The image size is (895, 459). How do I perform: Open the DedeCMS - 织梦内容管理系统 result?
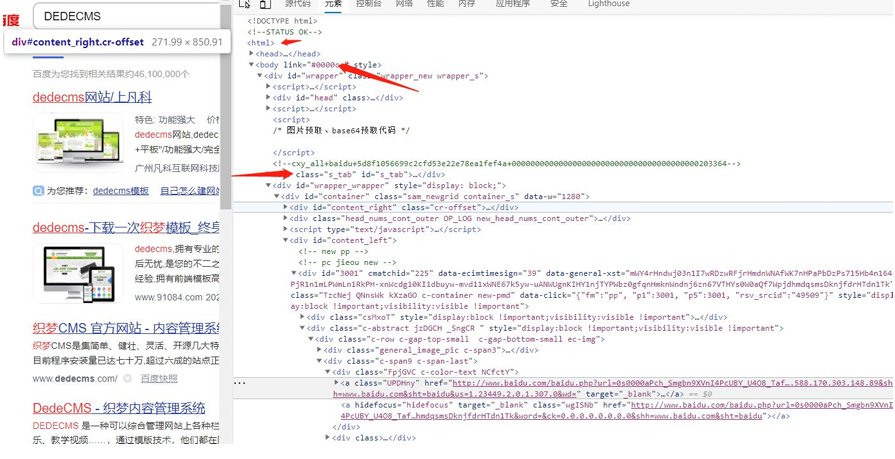pos(119,409)
